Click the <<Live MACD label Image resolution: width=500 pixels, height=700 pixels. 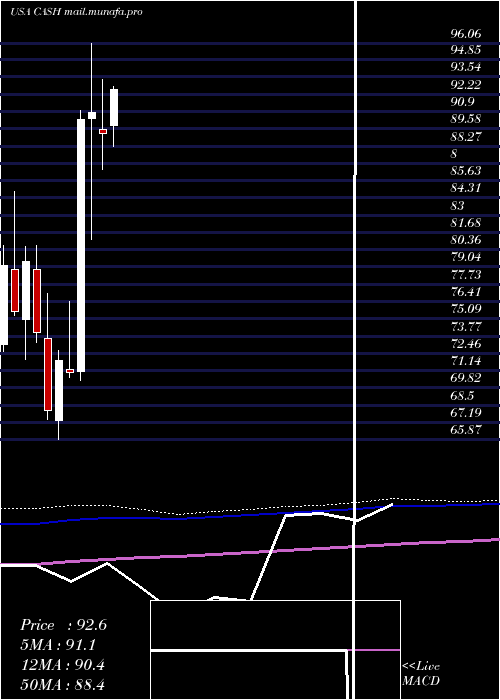421,674
